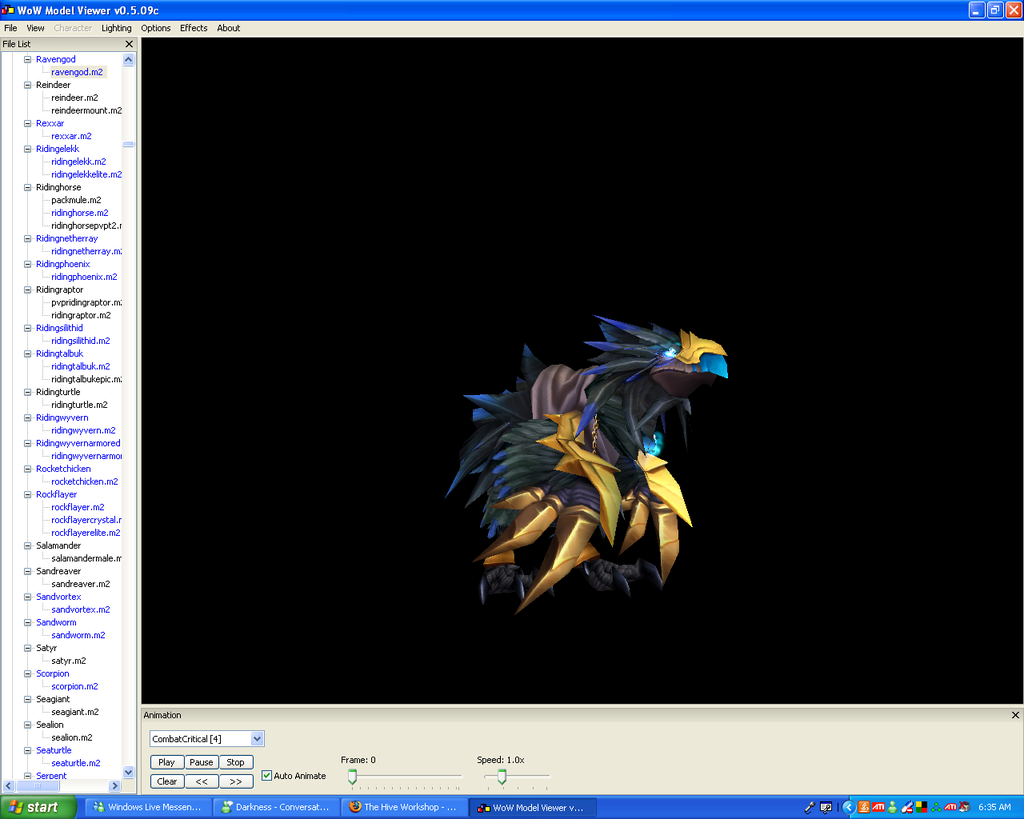The width and height of the screenshot is (1024, 819).
Task: Step back with the << button
Action: pyautogui.click(x=202, y=781)
